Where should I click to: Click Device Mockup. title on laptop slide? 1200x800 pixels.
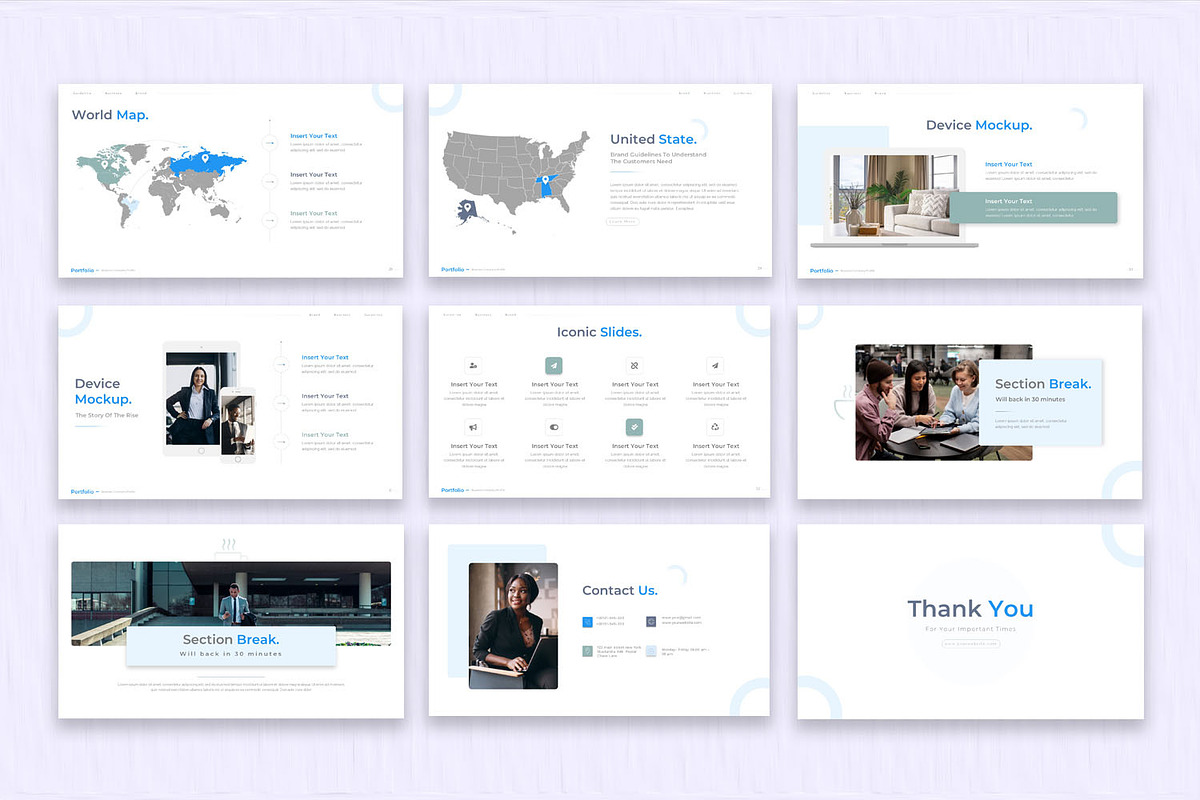pos(979,125)
